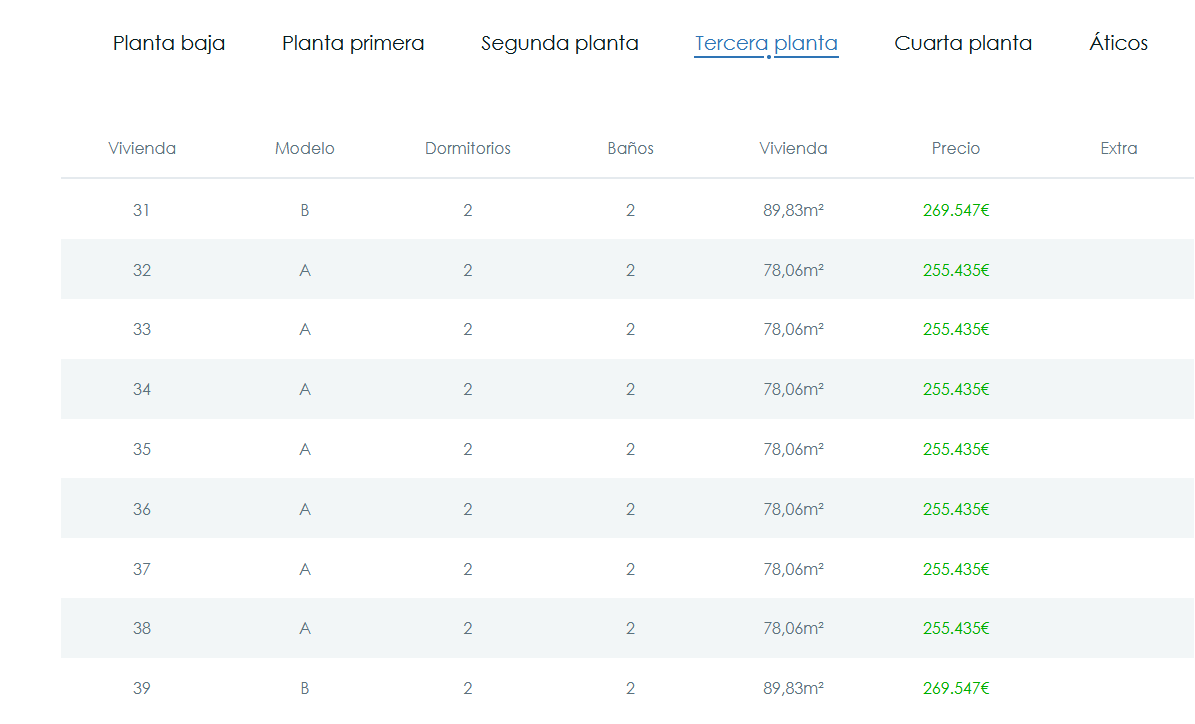Click the price in vivienda 35 row
Image resolution: width=1195 pixels, height=724 pixels.
(956, 449)
